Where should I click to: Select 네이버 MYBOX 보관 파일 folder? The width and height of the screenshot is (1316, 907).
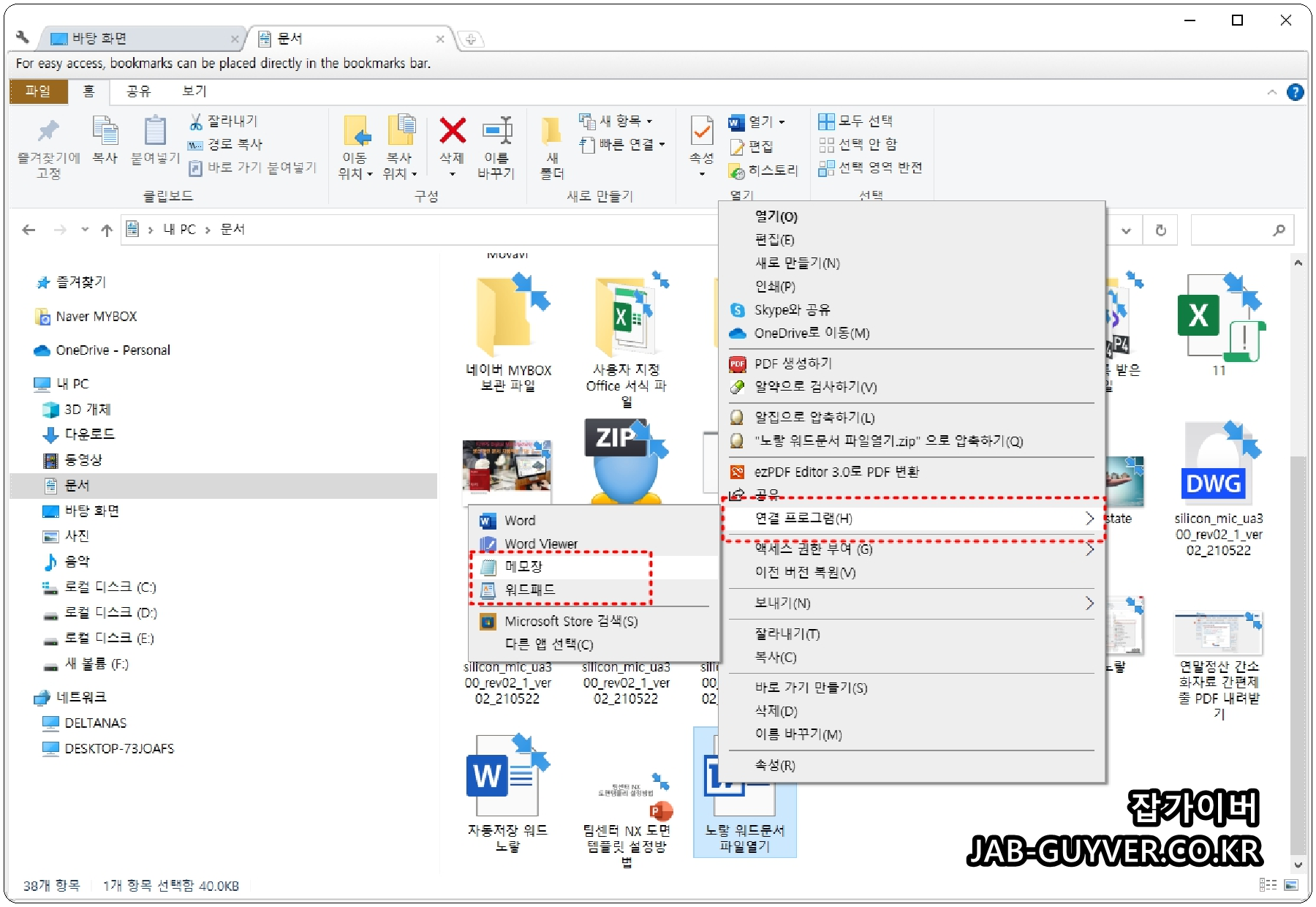(509, 334)
